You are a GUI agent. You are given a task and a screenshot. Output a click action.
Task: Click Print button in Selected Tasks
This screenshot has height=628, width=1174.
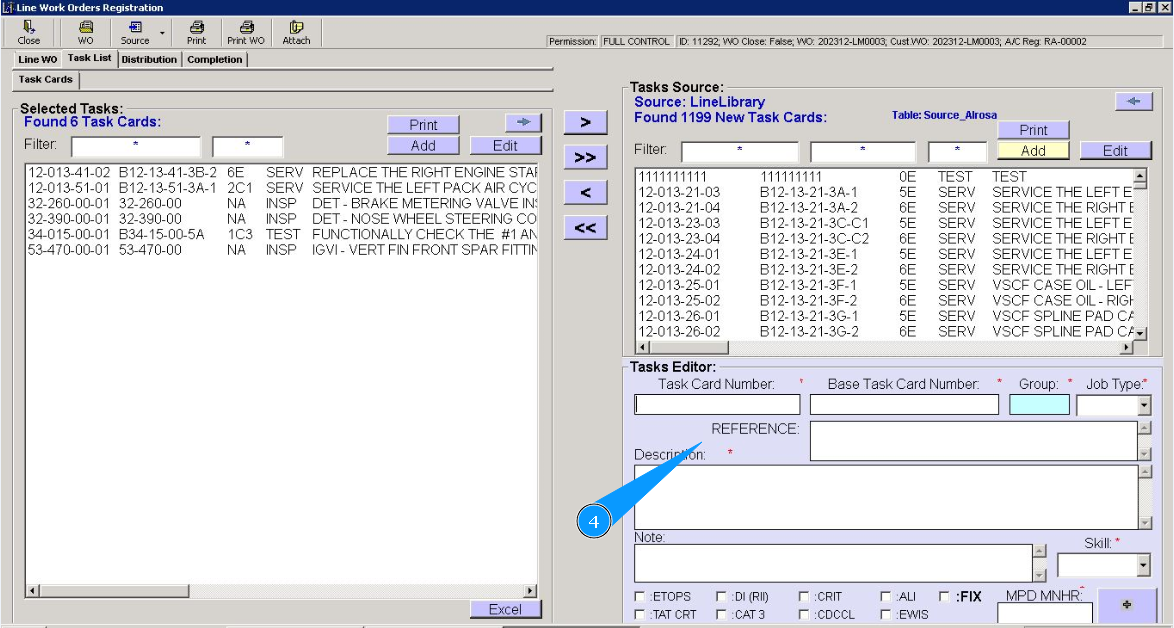coord(423,125)
